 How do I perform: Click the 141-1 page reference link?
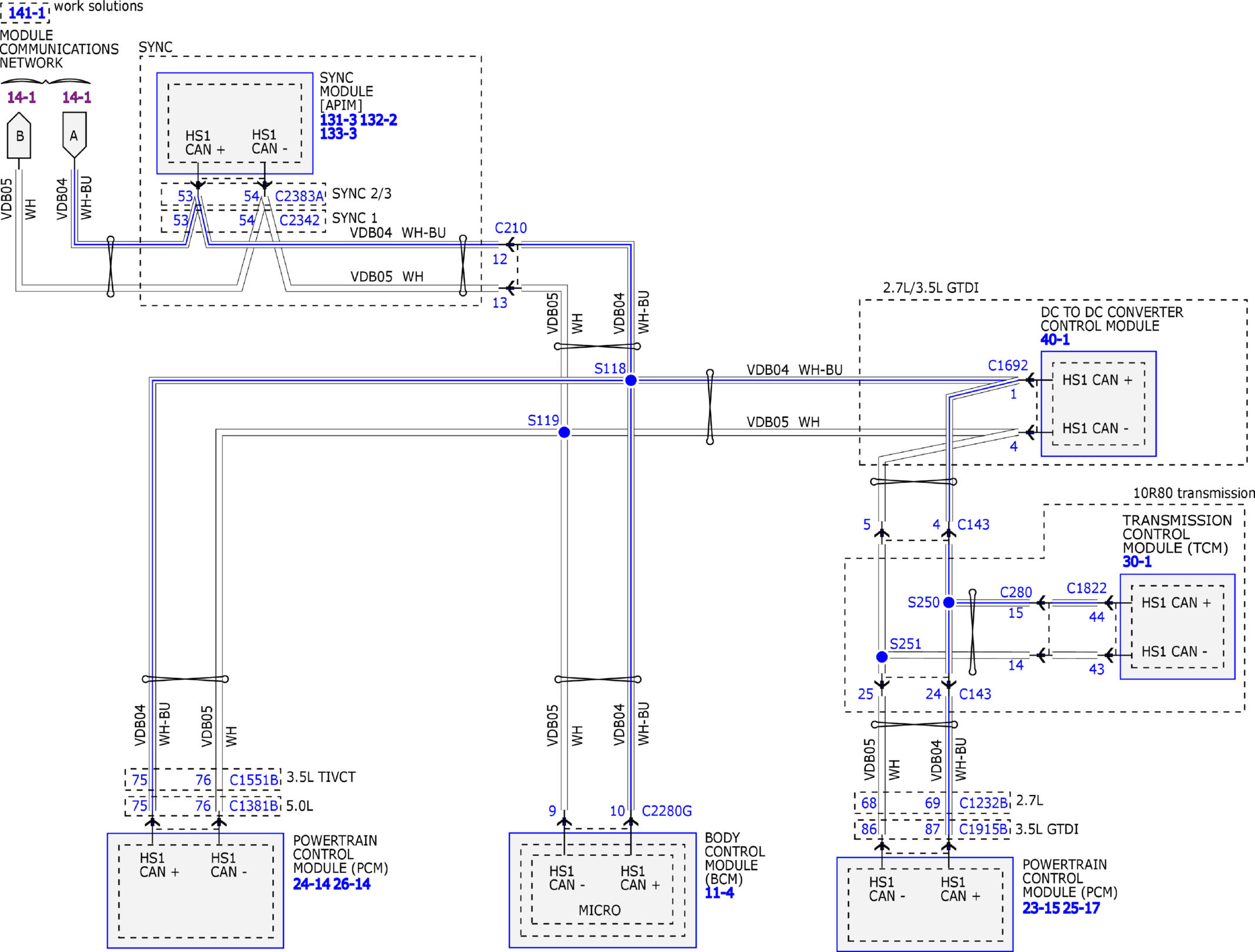27,12
